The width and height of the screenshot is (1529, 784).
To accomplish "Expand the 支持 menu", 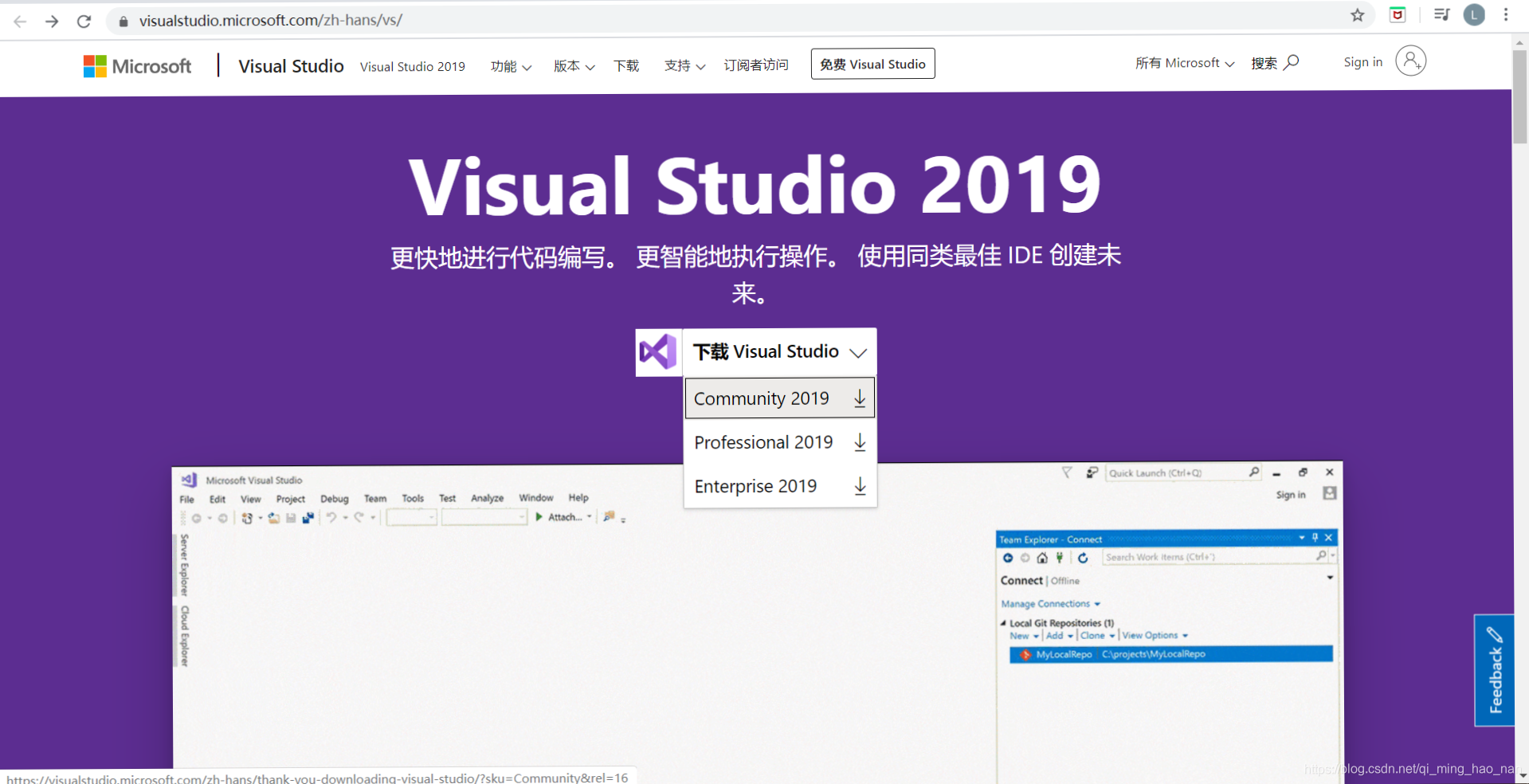I will [684, 66].
